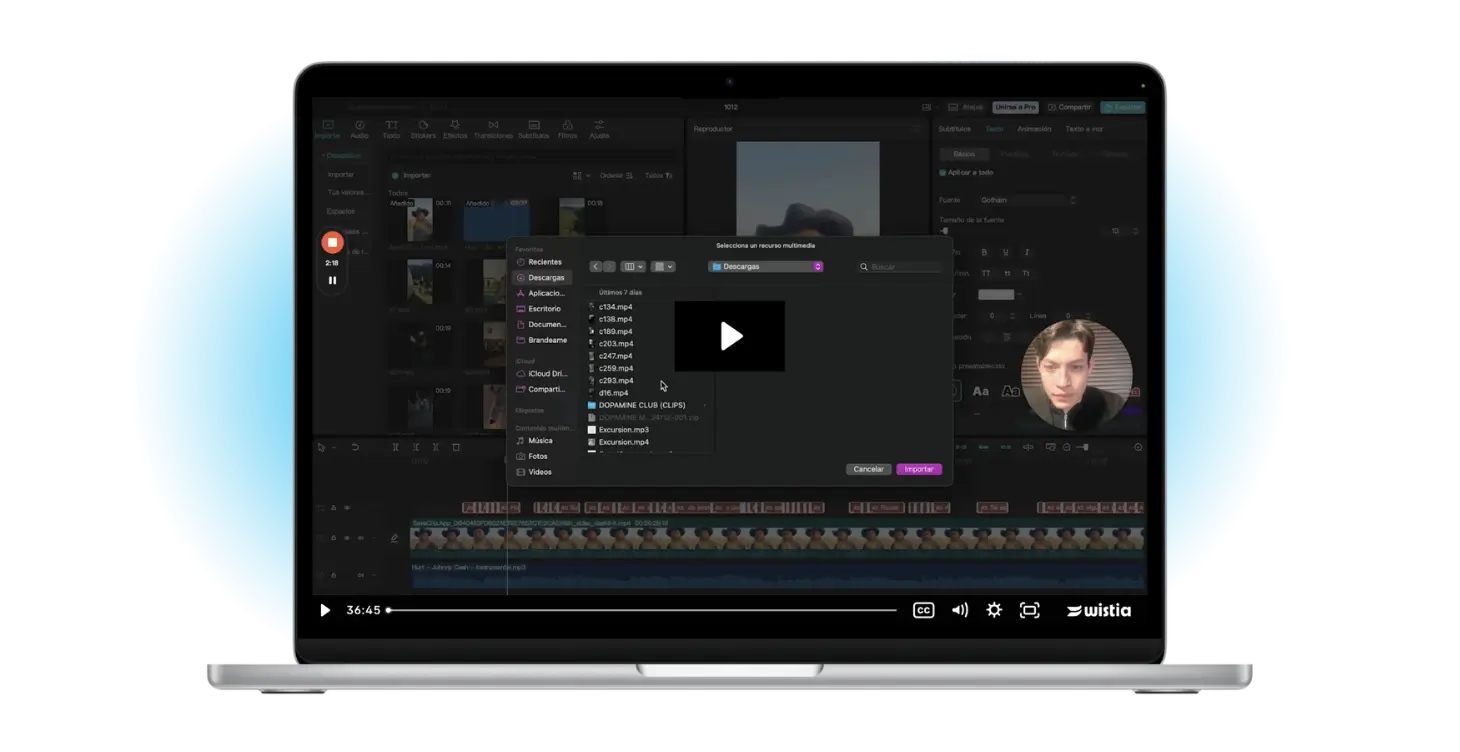Click the Importar button in the dialog
Viewport: 1460px width, 752px height.
(x=918, y=469)
